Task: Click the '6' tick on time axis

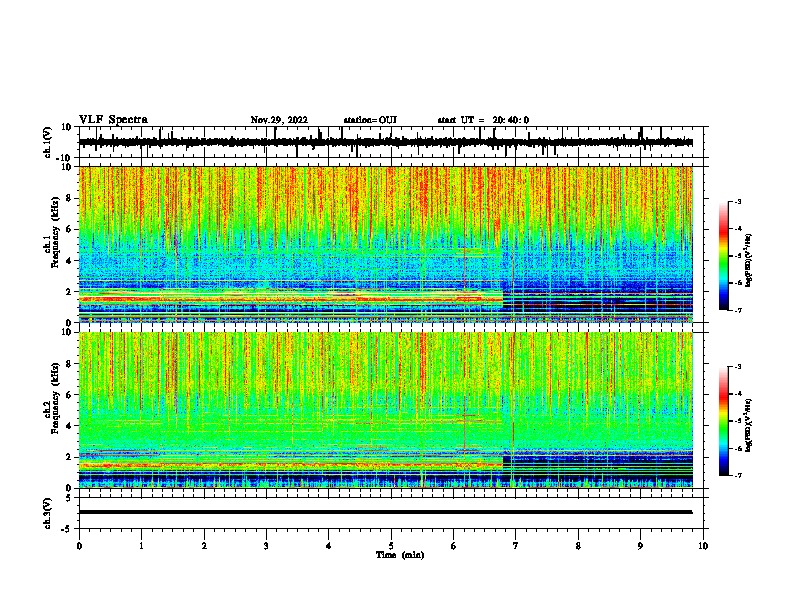Action: [453, 546]
